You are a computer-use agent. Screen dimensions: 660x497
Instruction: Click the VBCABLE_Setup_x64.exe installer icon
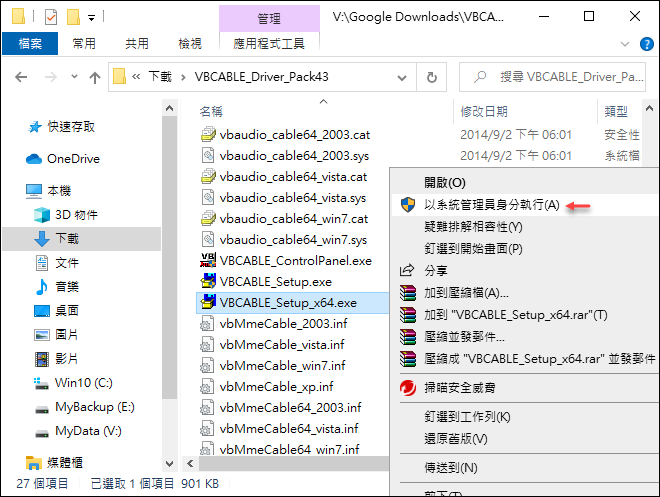[x=208, y=302]
